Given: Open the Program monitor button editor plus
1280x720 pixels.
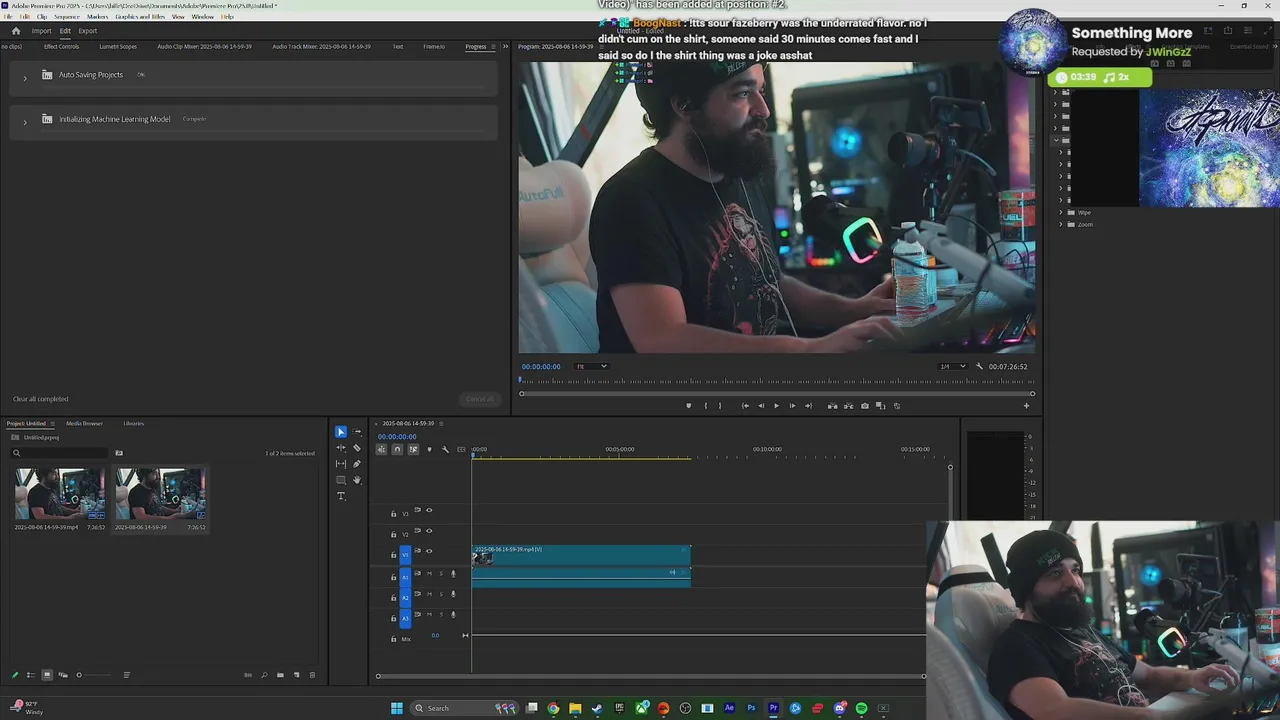Looking at the screenshot, I should pyautogui.click(x=1026, y=406).
